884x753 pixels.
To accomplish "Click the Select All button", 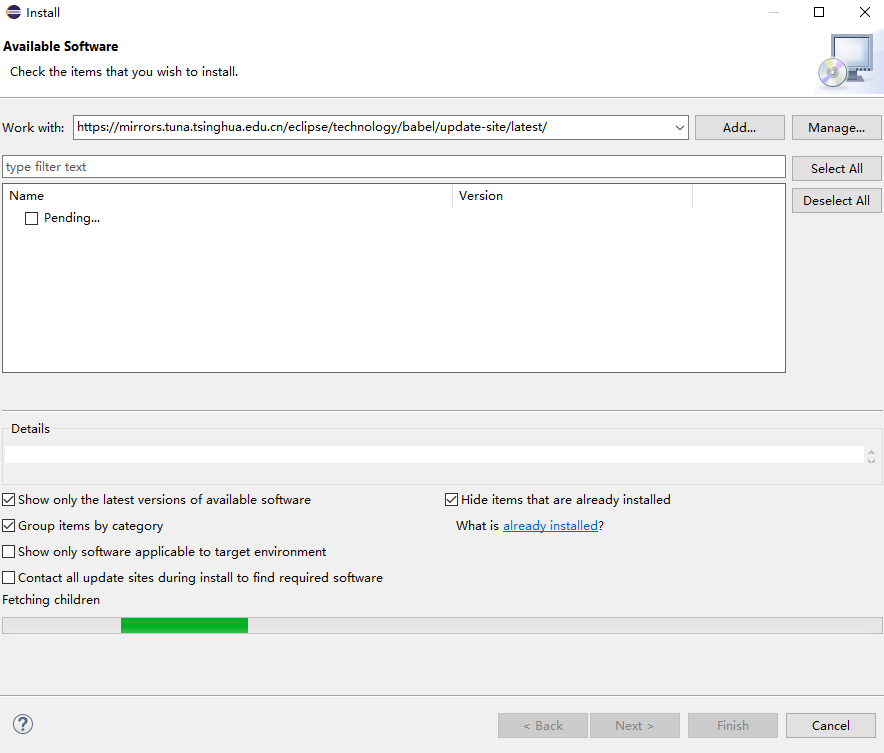I will pos(836,168).
